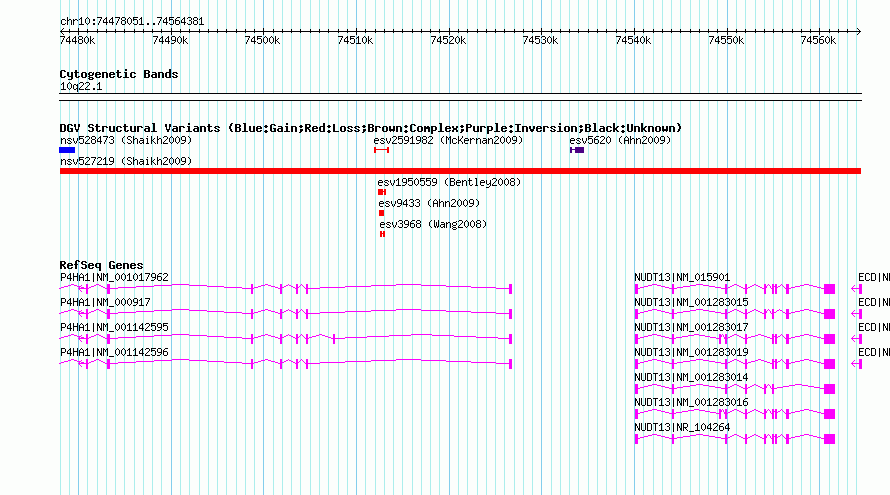Click the nsv528473 blue gain variant bar
The height and width of the screenshot is (495, 890).
coord(67,150)
